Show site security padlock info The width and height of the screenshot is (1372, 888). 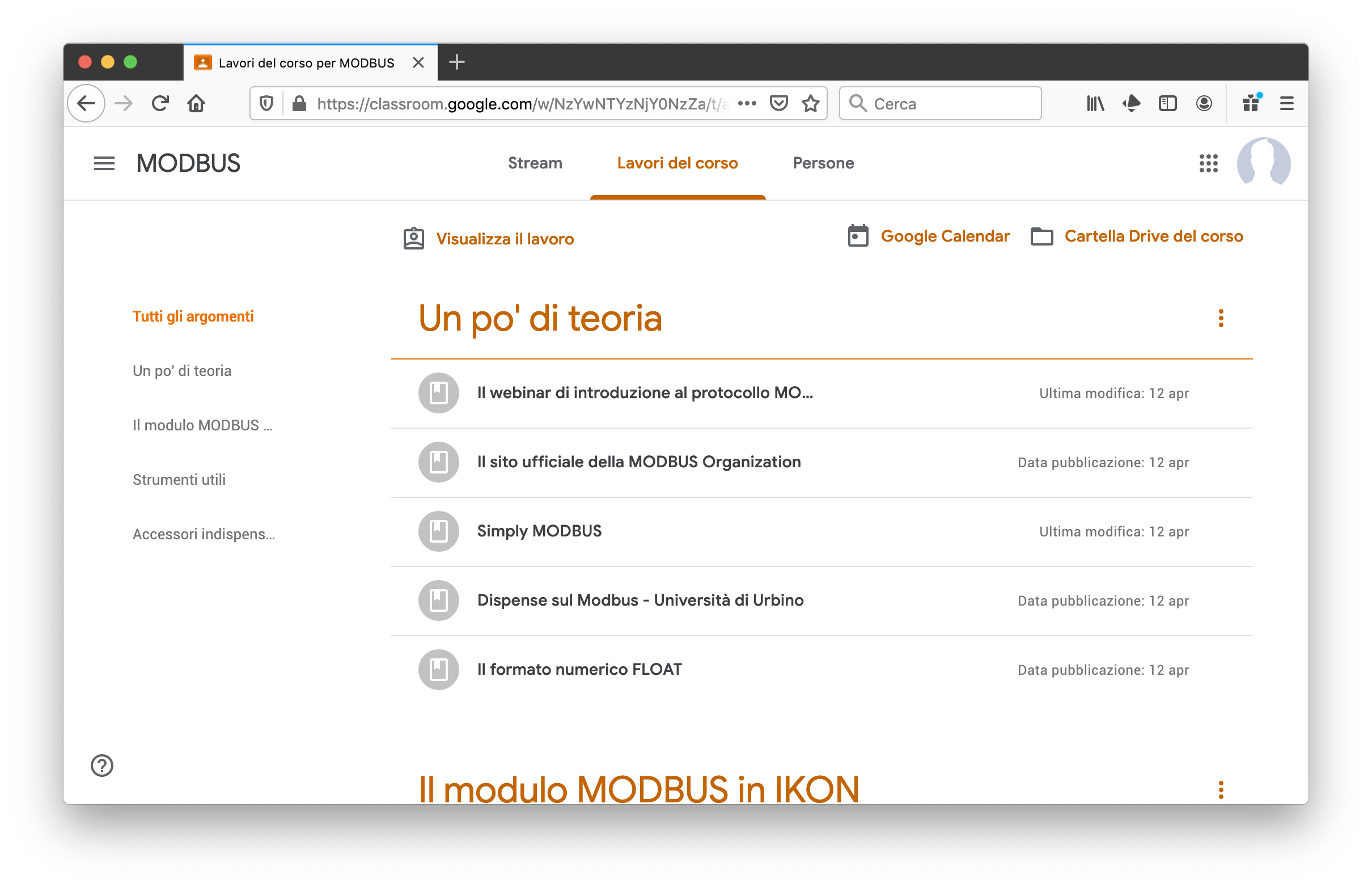pyautogui.click(x=299, y=104)
